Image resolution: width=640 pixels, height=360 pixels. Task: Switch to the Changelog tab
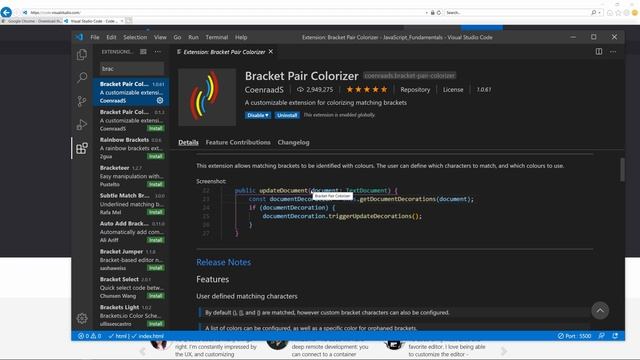[x=293, y=142]
